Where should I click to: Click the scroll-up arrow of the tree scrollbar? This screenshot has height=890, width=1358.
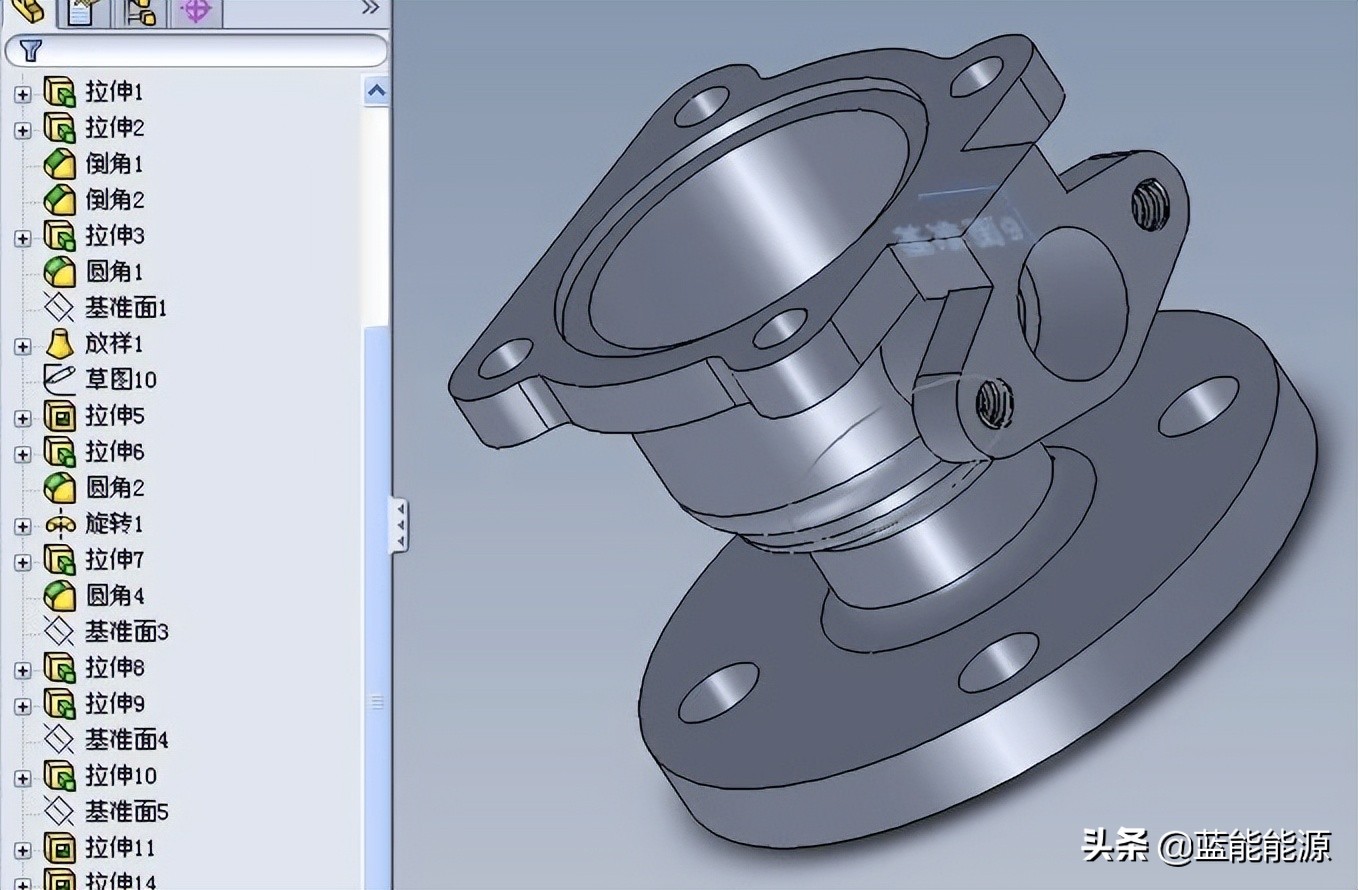tap(377, 90)
